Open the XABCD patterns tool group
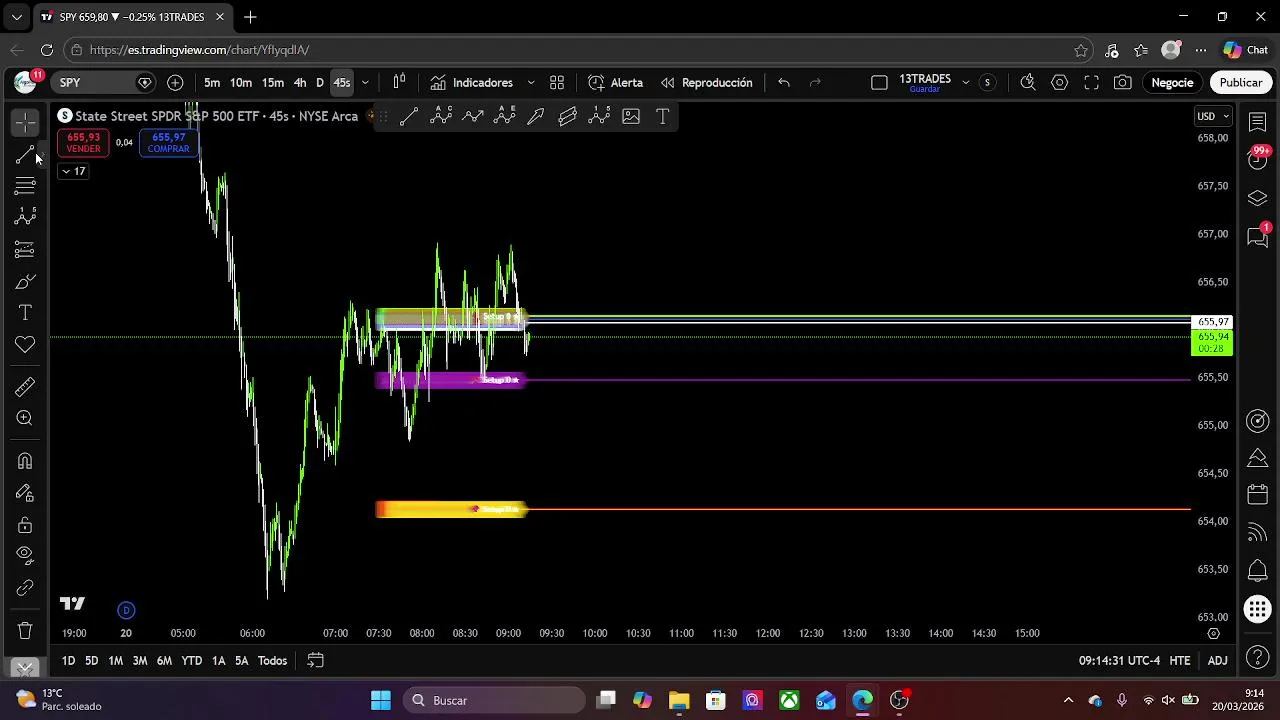Screen dimensions: 1280x720 25,217
